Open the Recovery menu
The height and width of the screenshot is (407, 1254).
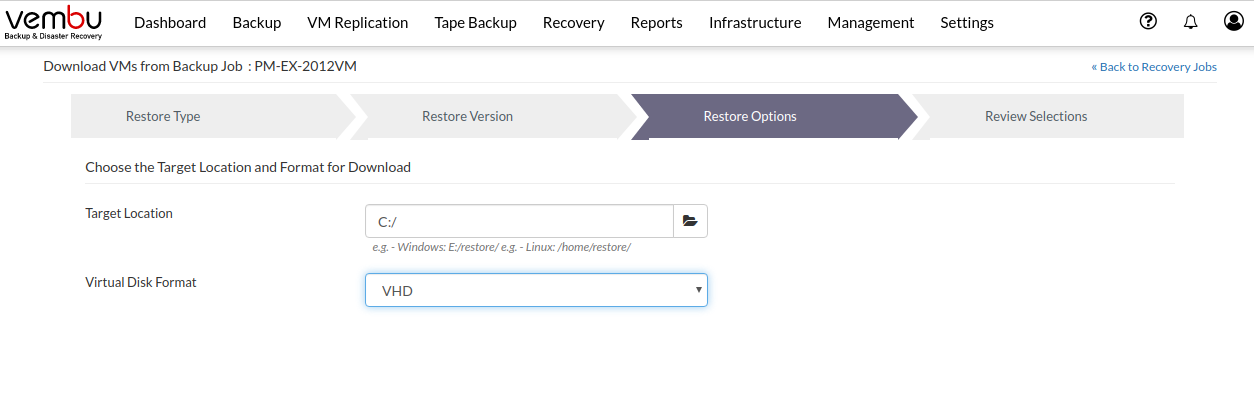pyautogui.click(x=573, y=22)
